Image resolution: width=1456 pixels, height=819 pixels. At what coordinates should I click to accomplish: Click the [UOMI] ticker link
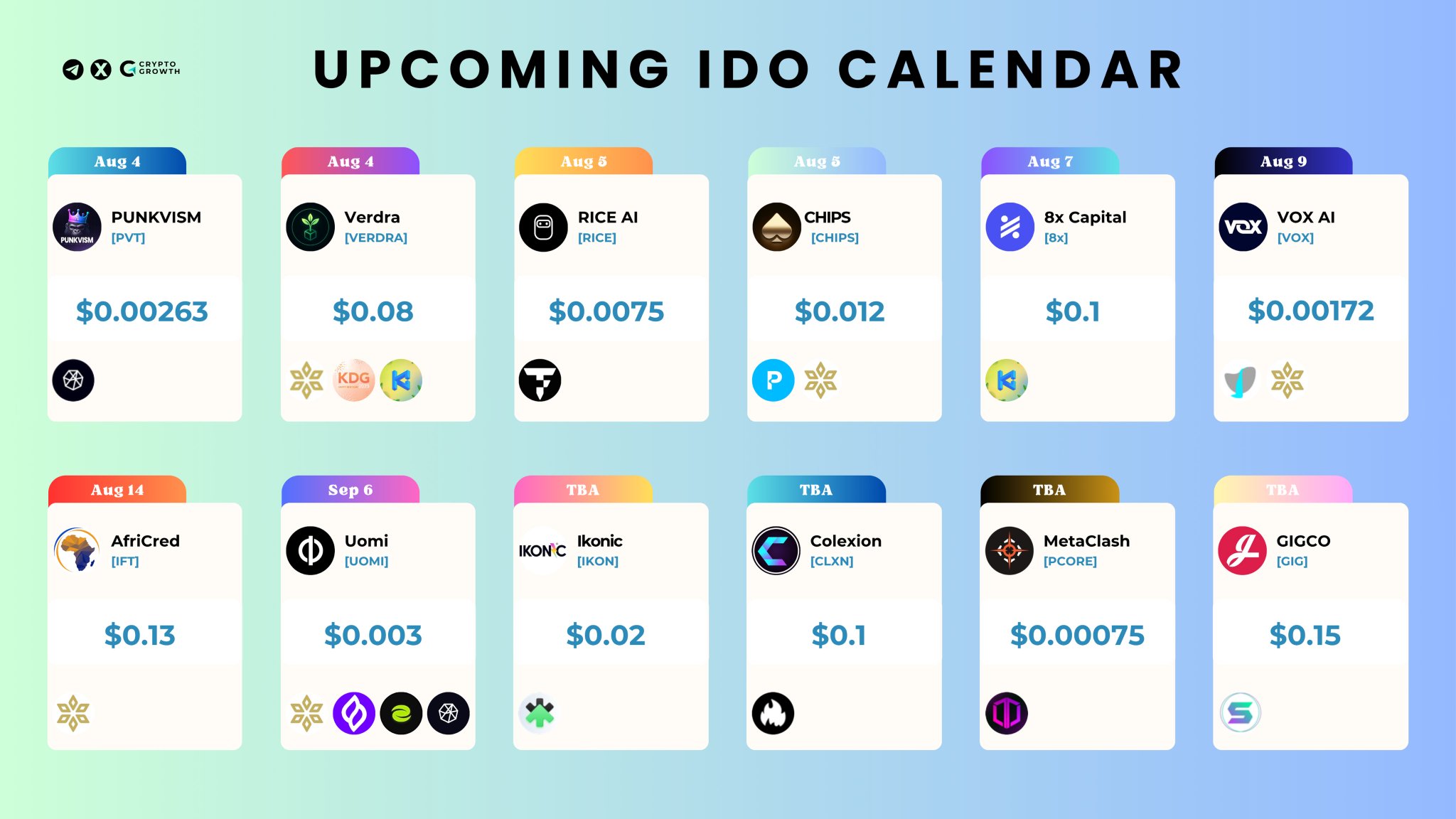coord(366,561)
